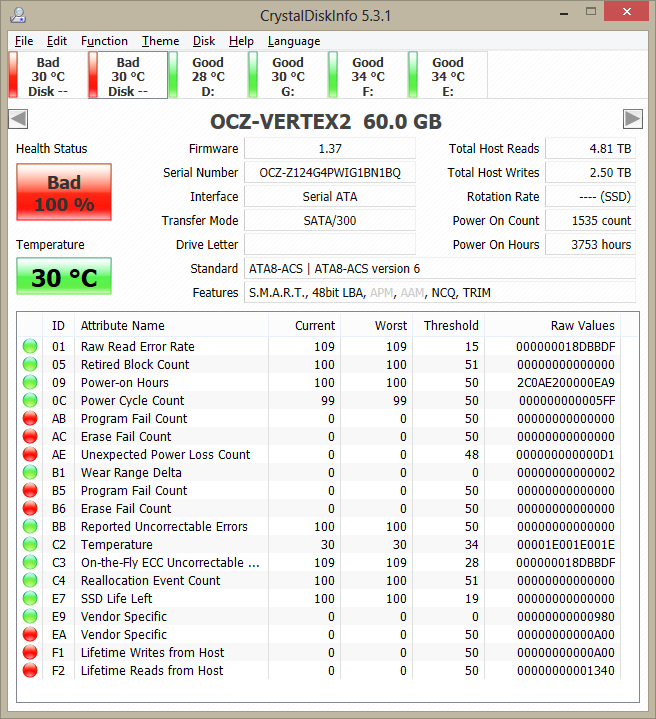Click green dot for Power-on Hours row

tap(30, 382)
